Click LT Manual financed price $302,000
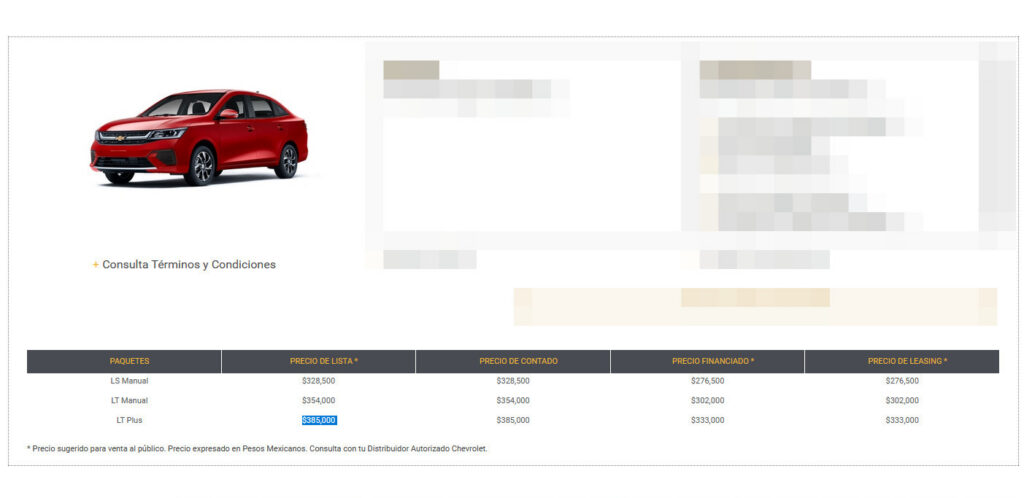 point(707,400)
